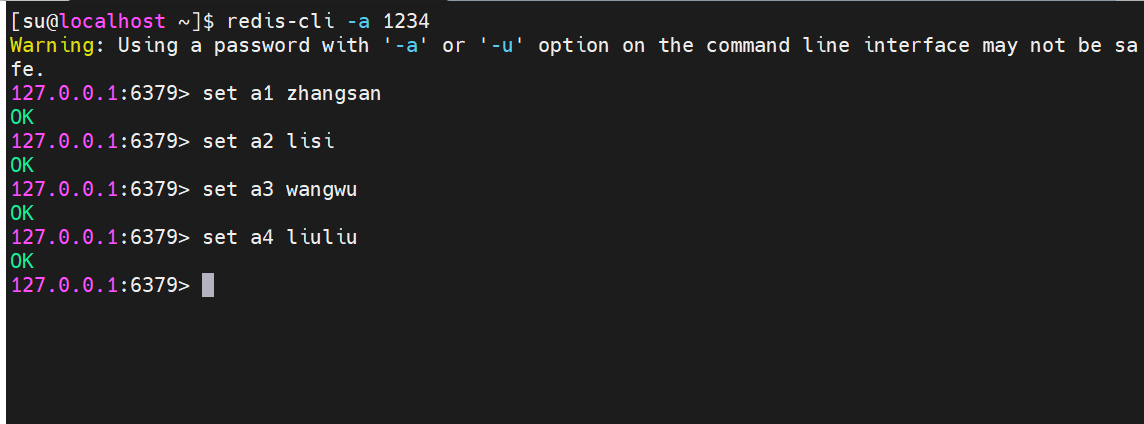This screenshot has width=1144, height=424.
Task: Click the OK response under set a2
Action: pyautogui.click(x=22, y=165)
